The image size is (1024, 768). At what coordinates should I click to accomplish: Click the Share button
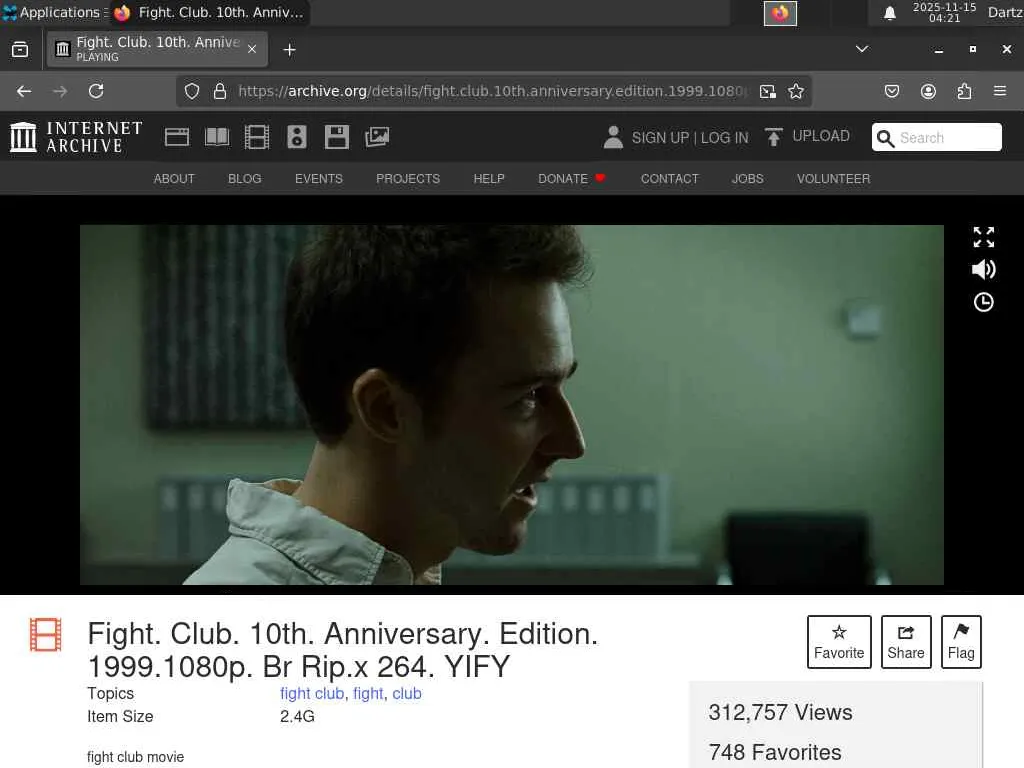pos(906,642)
